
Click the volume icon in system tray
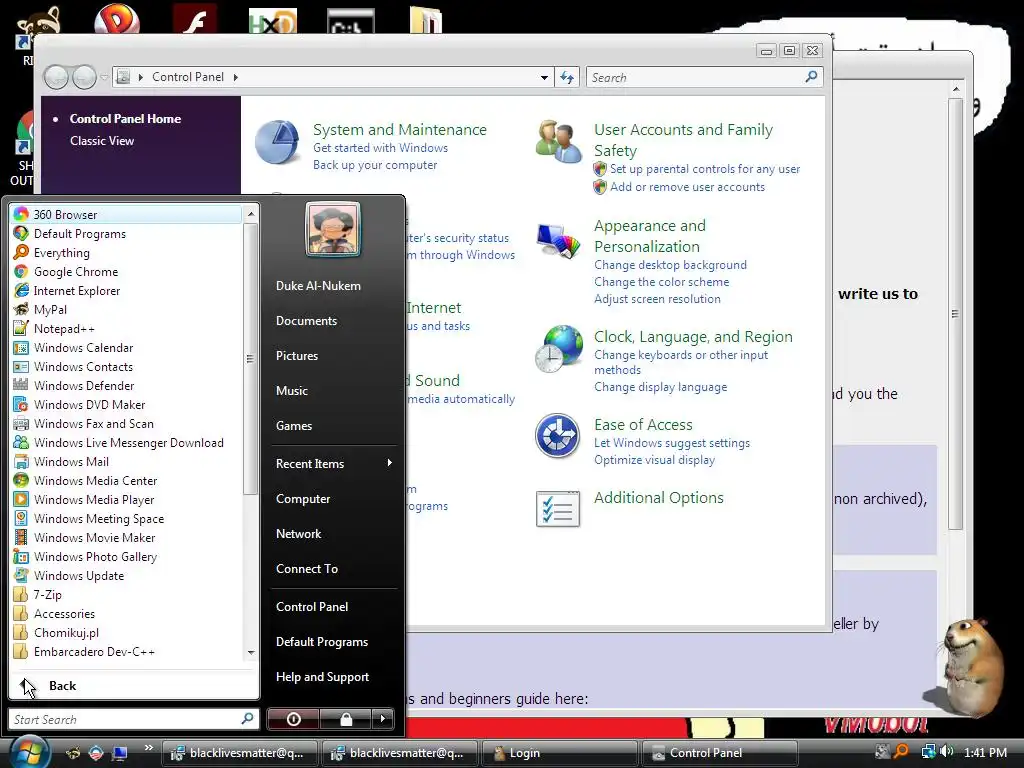[947, 752]
